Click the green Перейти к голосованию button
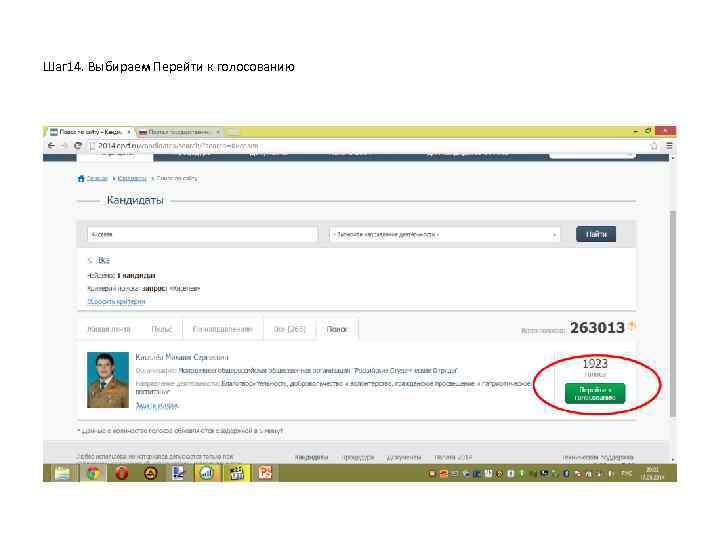 pyautogui.click(x=595, y=394)
